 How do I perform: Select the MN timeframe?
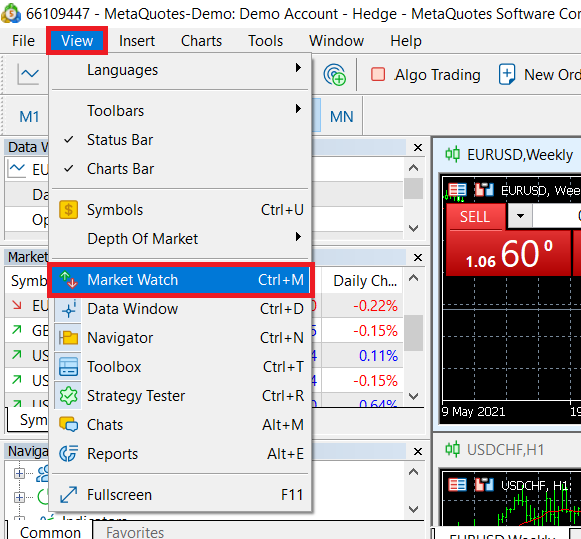pyautogui.click(x=341, y=117)
